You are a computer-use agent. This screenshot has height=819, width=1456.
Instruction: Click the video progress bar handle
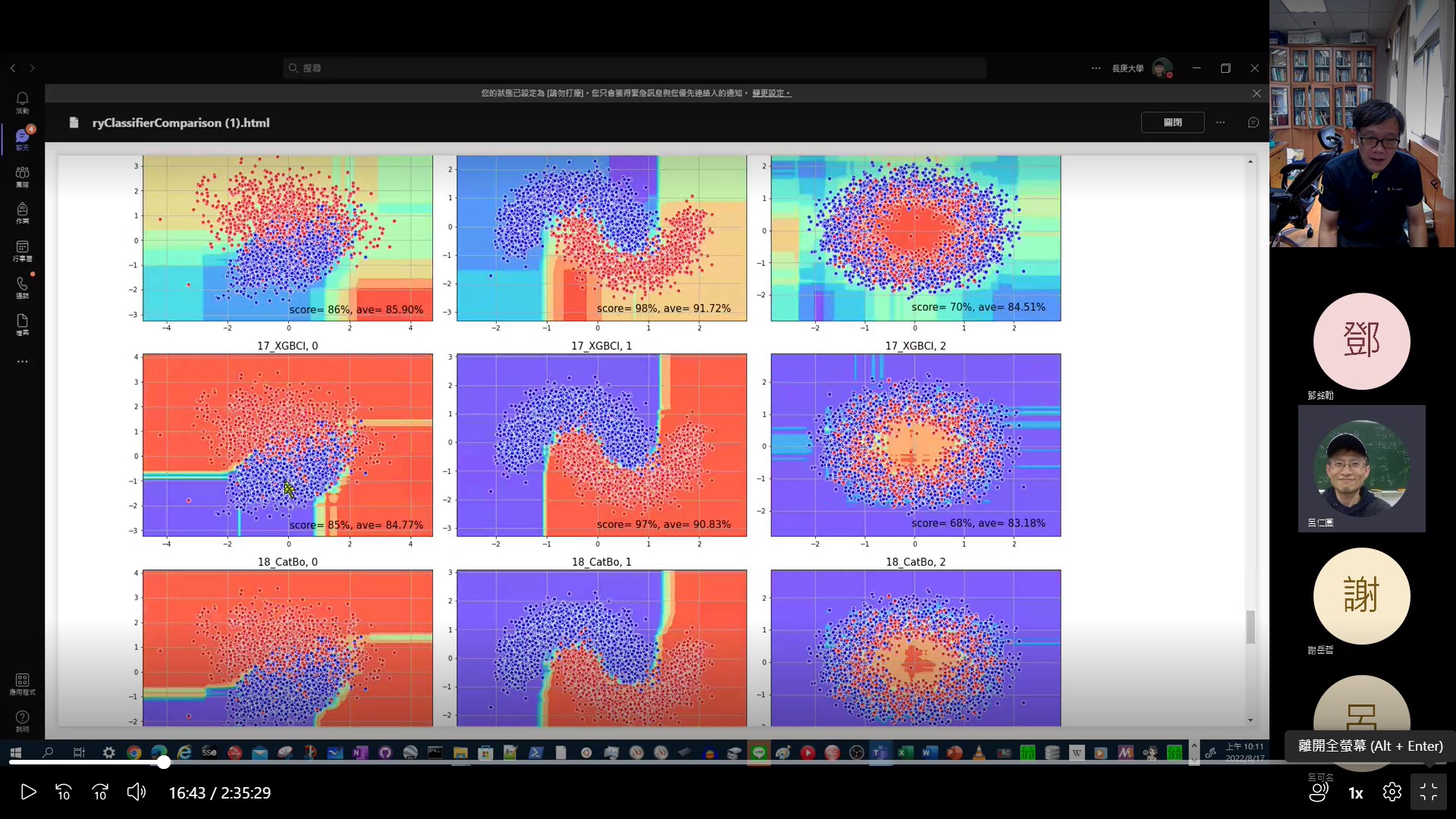164,762
